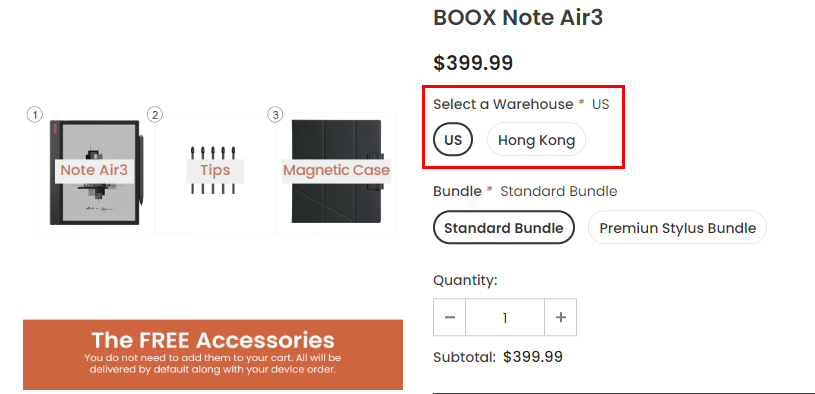Click the BOOX Note Air3 product title
This screenshot has width=815, height=394.
pyautogui.click(x=518, y=18)
